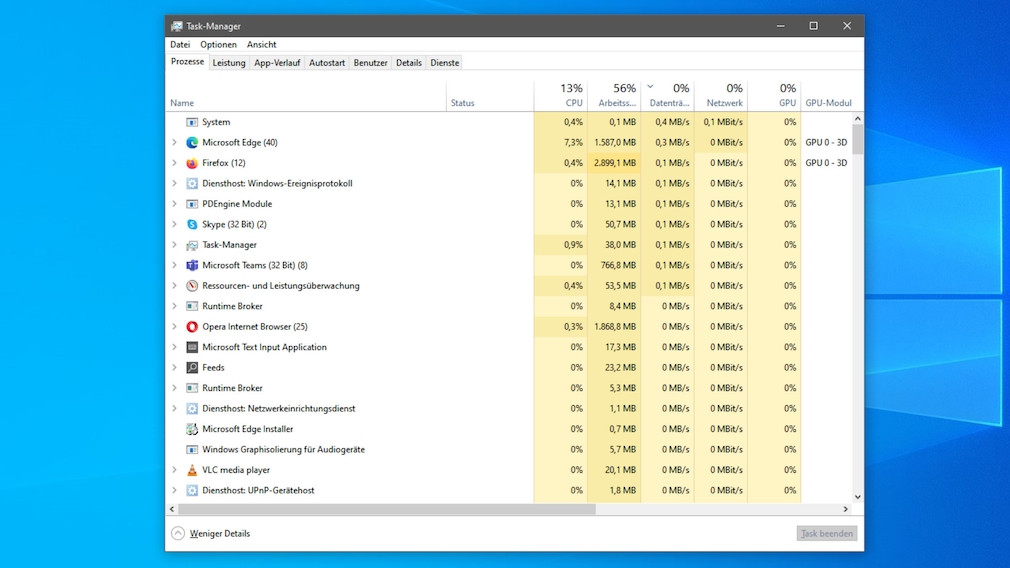The height and width of the screenshot is (568, 1010).
Task: Click the Microsoft Teams icon
Action: point(192,265)
